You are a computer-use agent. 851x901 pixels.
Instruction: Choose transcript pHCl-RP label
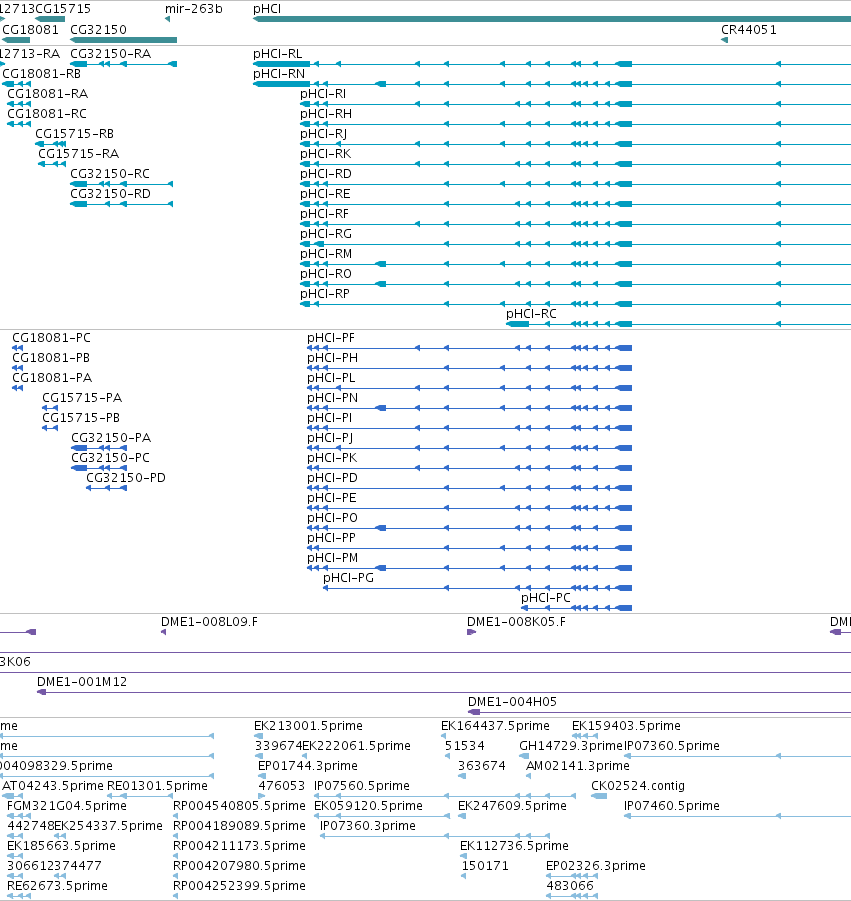(325, 294)
